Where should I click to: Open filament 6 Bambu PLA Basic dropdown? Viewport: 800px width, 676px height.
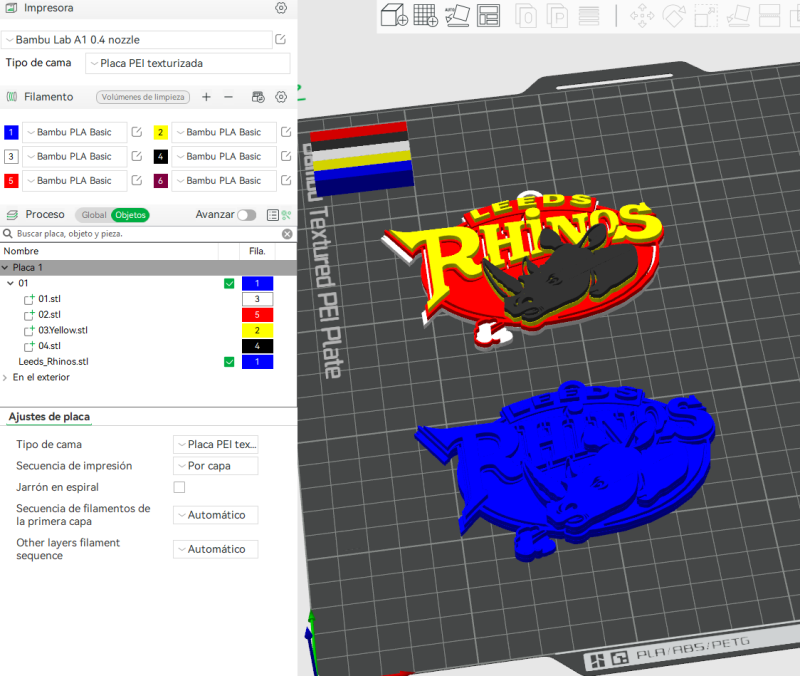click(x=224, y=181)
